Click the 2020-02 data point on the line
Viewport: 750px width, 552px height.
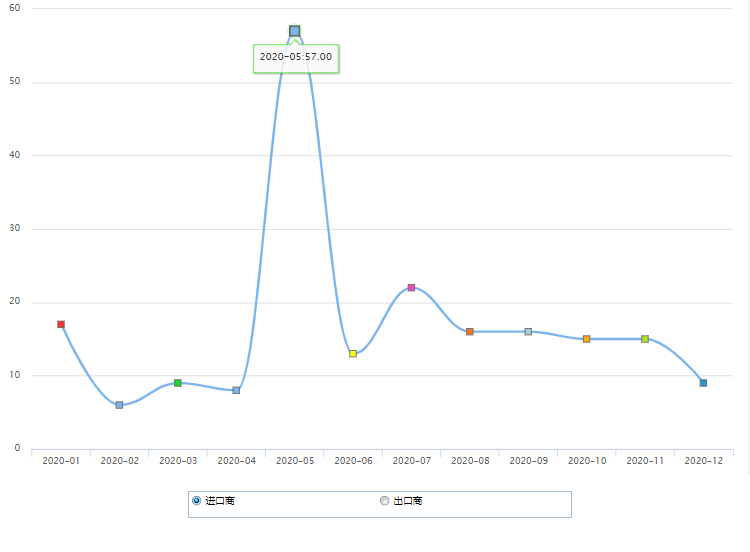point(119,405)
